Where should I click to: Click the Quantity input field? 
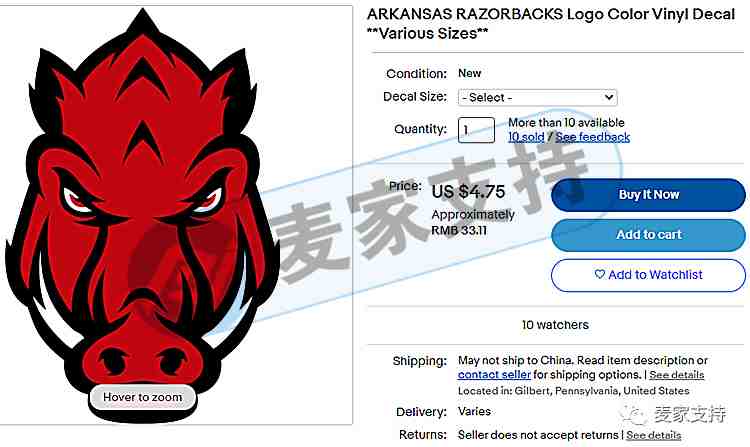pos(476,130)
